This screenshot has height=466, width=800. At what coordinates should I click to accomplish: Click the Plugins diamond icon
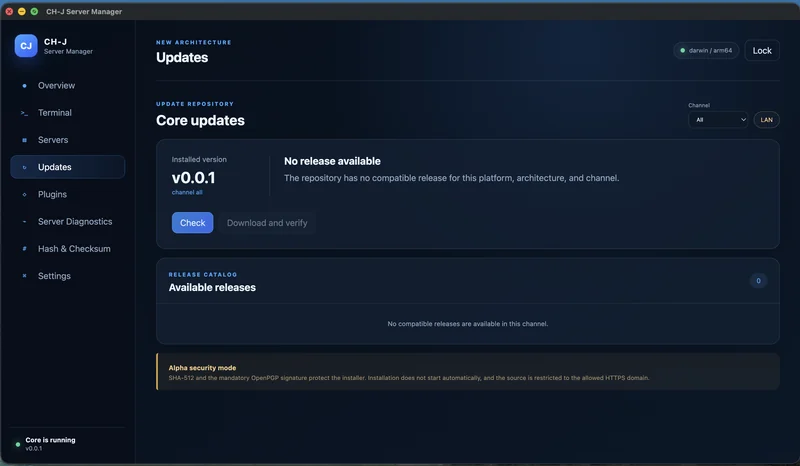24,194
